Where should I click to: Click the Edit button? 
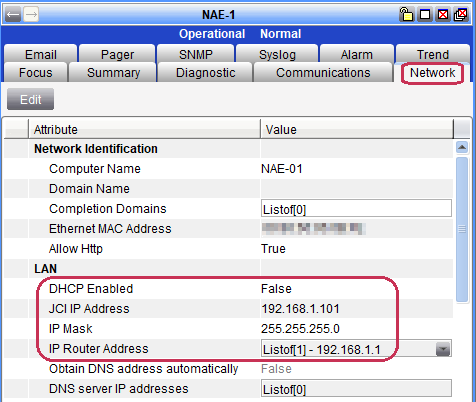(x=30, y=99)
